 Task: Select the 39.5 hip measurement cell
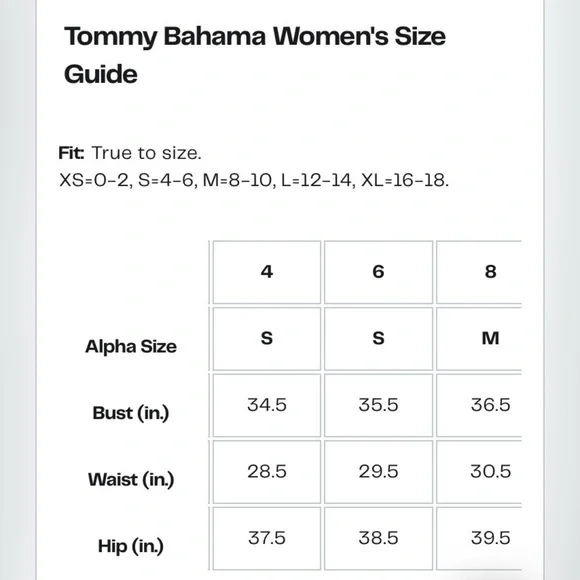click(x=479, y=539)
